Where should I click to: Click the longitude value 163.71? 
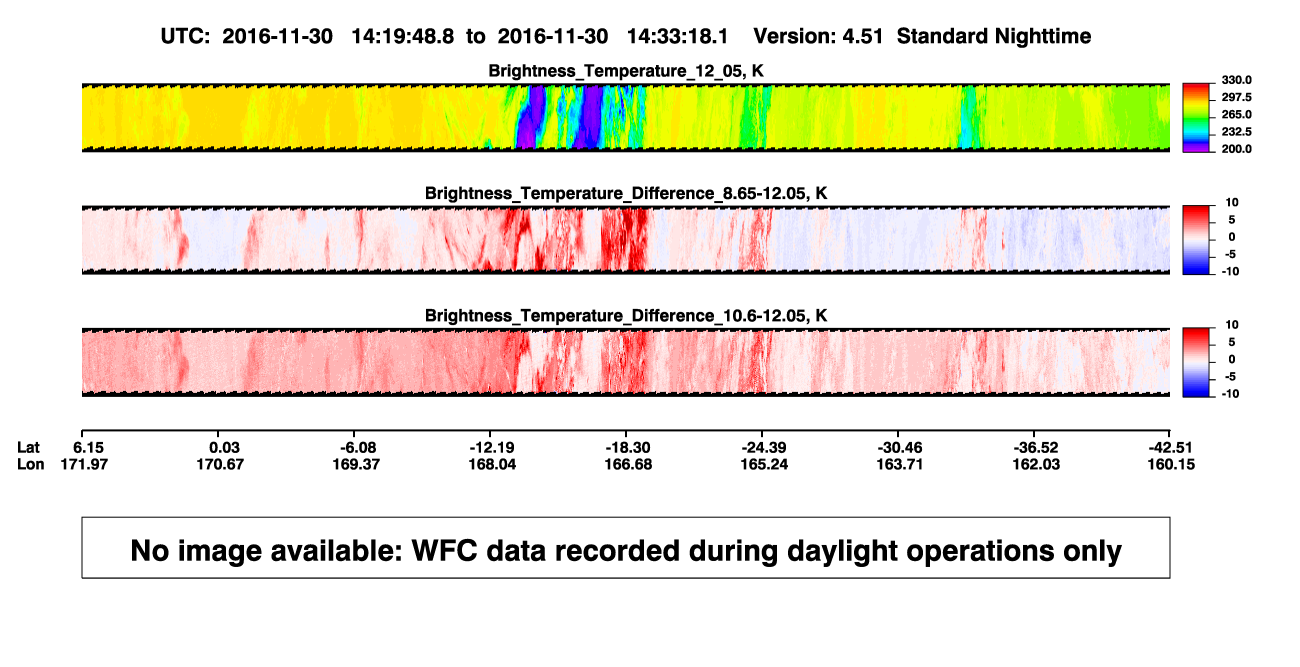coord(898,464)
